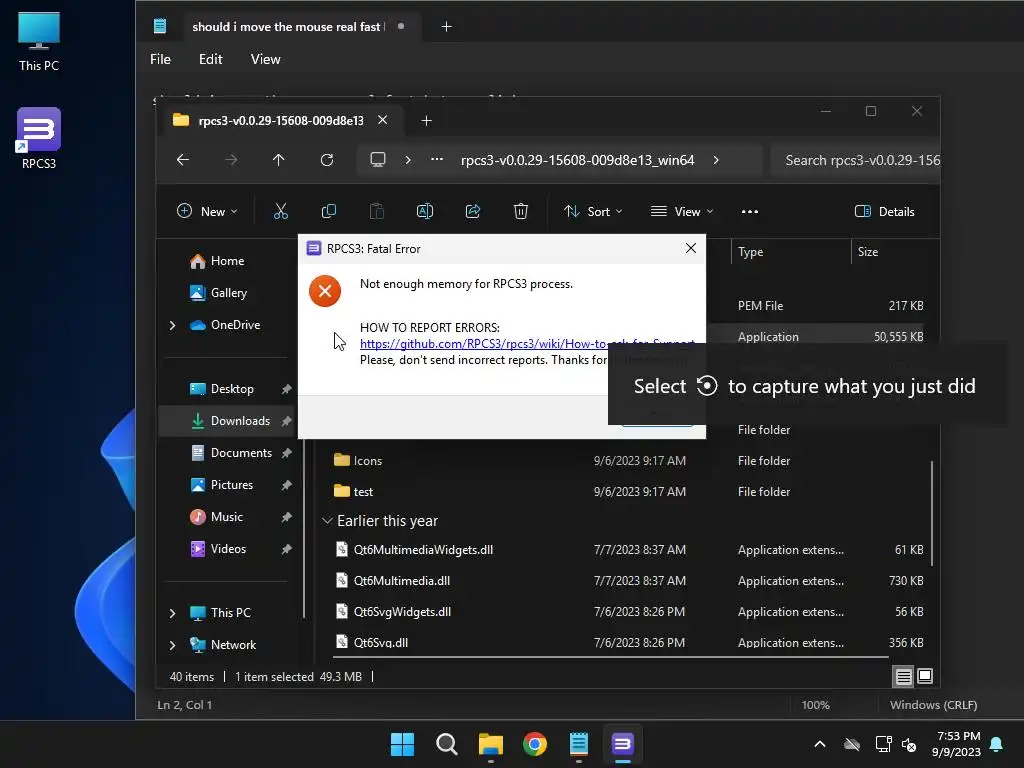Click the file list vertical scrollbar
Screen dimensions: 1024x768
932,513
